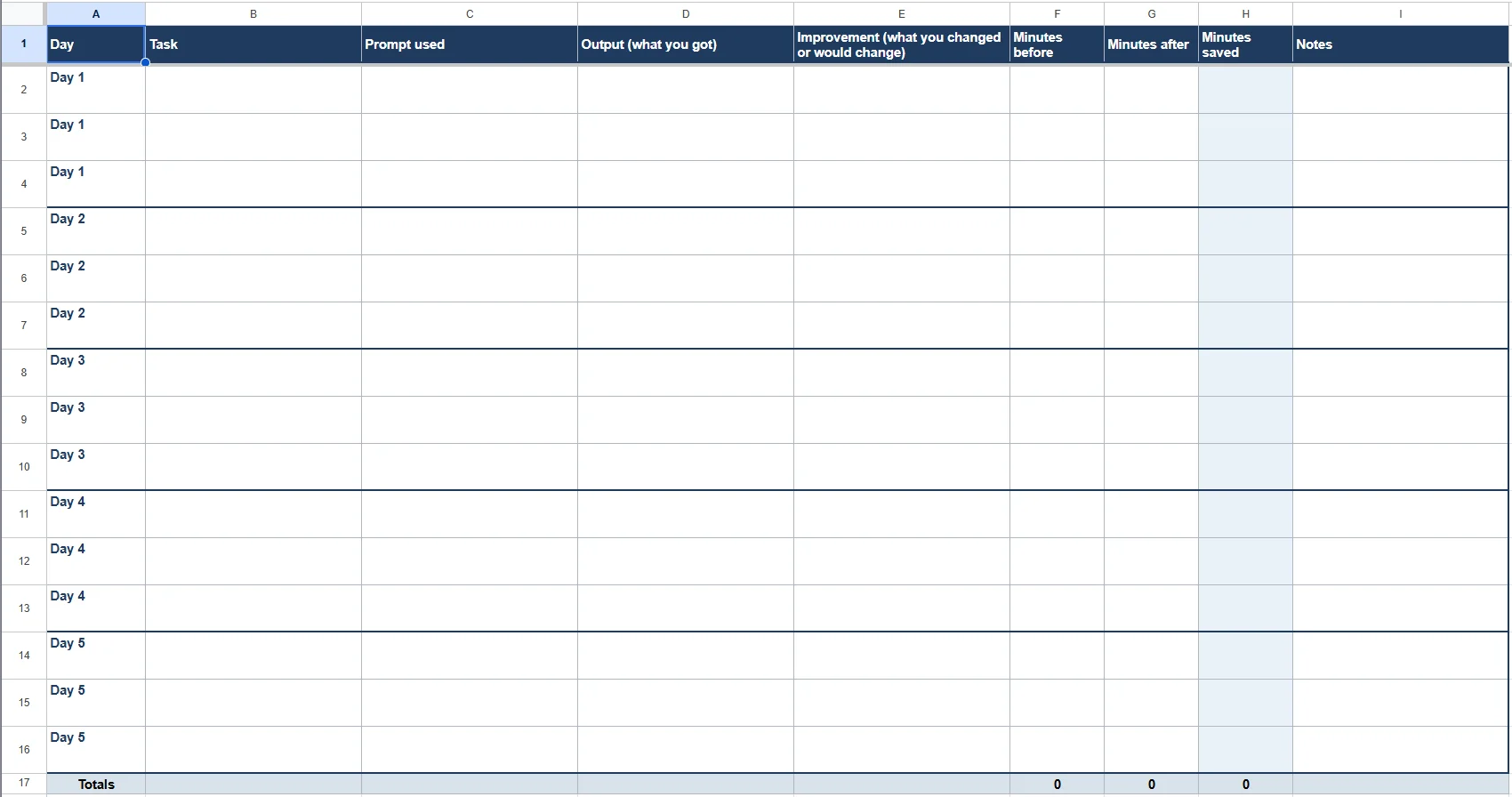Click the "Minutes saved" header cell
The image size is (1512, 797).
1246,44
